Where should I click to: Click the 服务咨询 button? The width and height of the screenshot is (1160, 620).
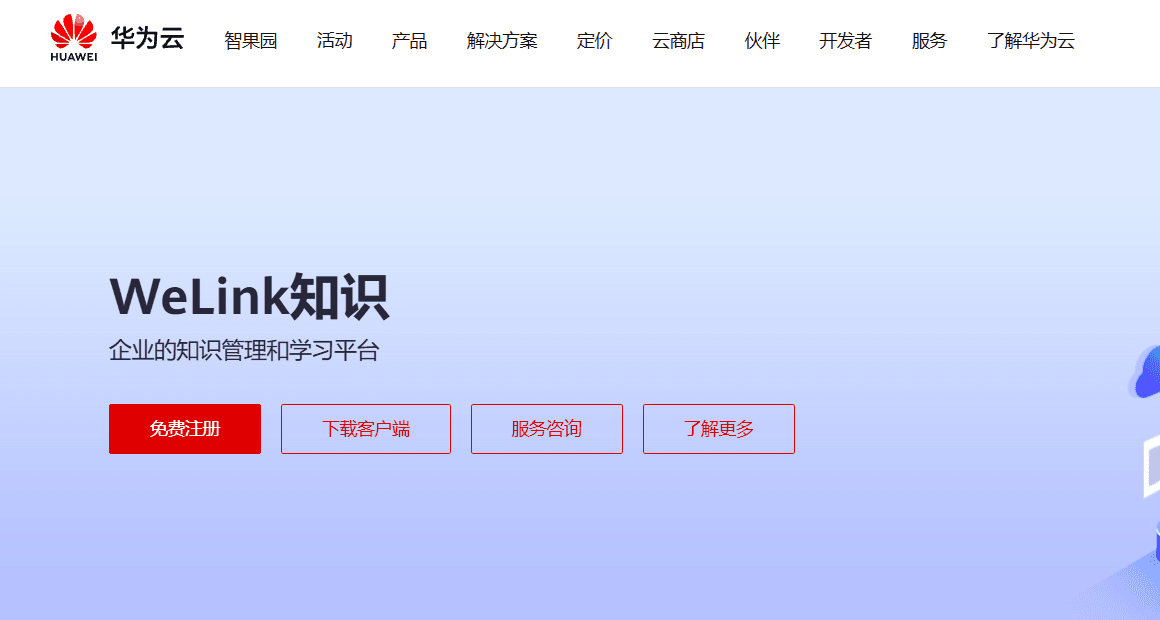pos(547,429)
